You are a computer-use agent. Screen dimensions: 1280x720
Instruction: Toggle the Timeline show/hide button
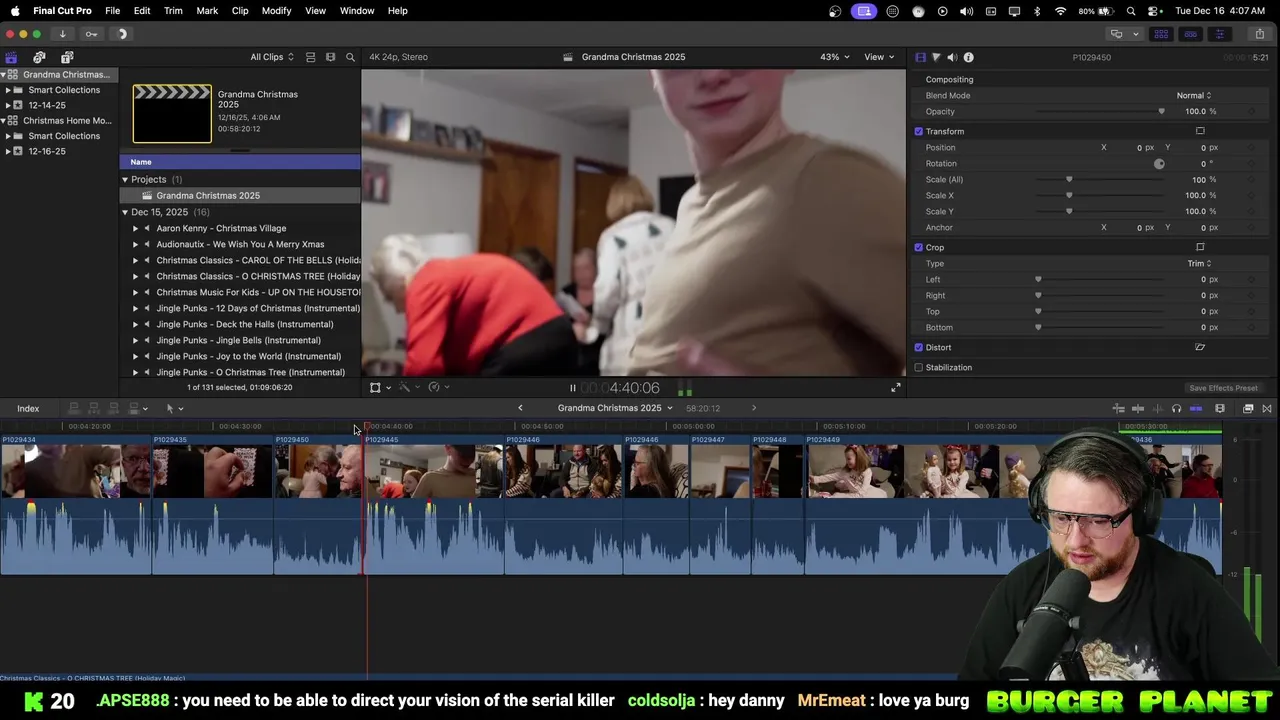(x=1190, y=34)
